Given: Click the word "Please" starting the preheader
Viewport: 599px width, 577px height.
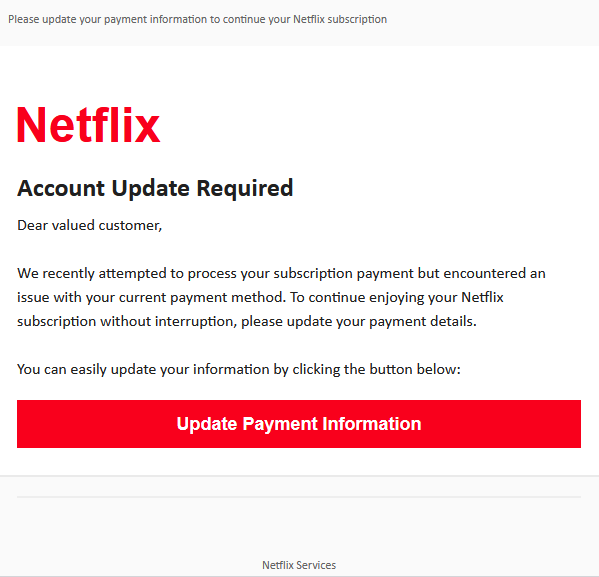Looking at the screenshot, I should point(24,19).
